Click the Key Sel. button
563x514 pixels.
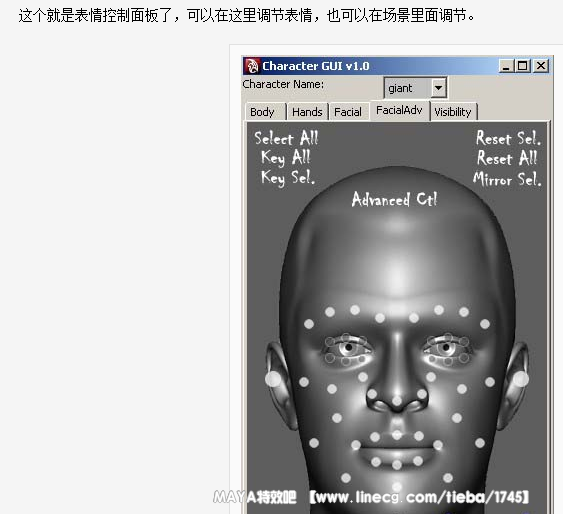(288, 178)
